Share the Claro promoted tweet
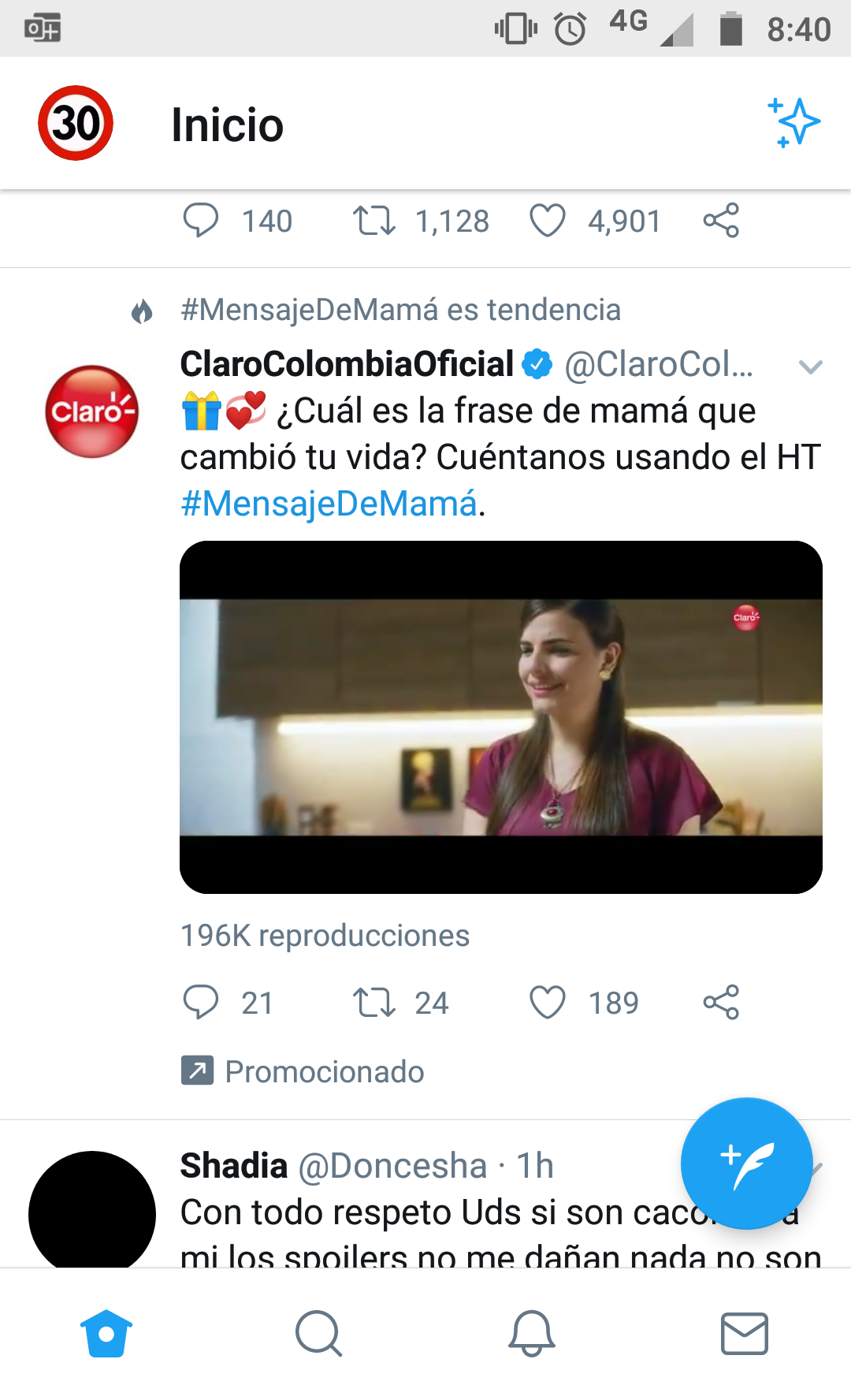 pos(721,1003)
